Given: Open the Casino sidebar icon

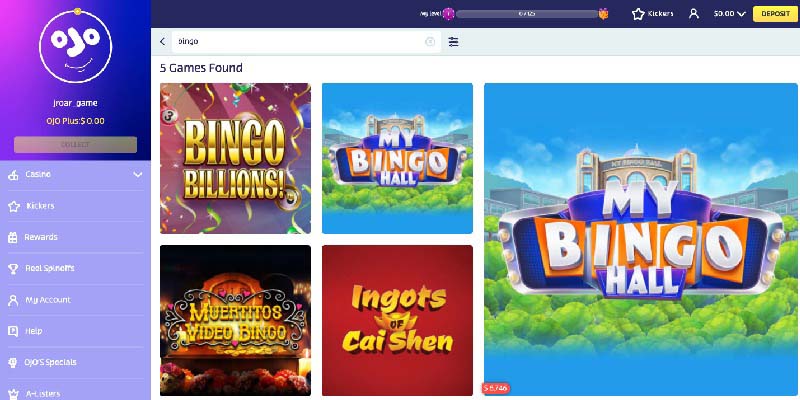Looking at the screenshot, I should pos(13,175).
